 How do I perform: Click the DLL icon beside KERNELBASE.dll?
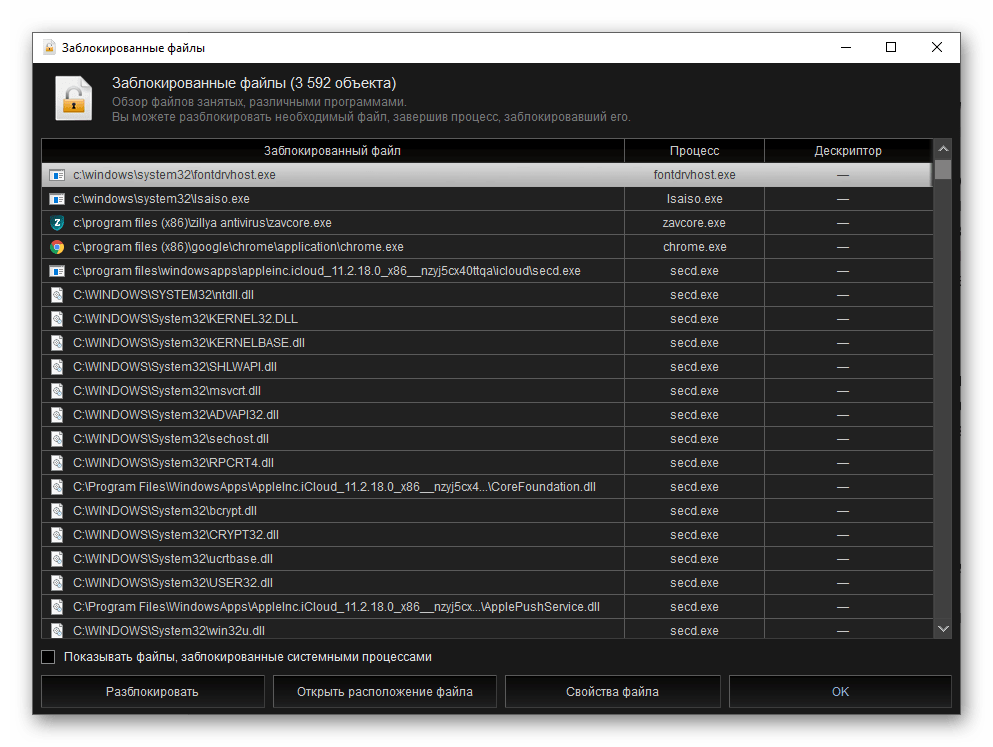57,343
